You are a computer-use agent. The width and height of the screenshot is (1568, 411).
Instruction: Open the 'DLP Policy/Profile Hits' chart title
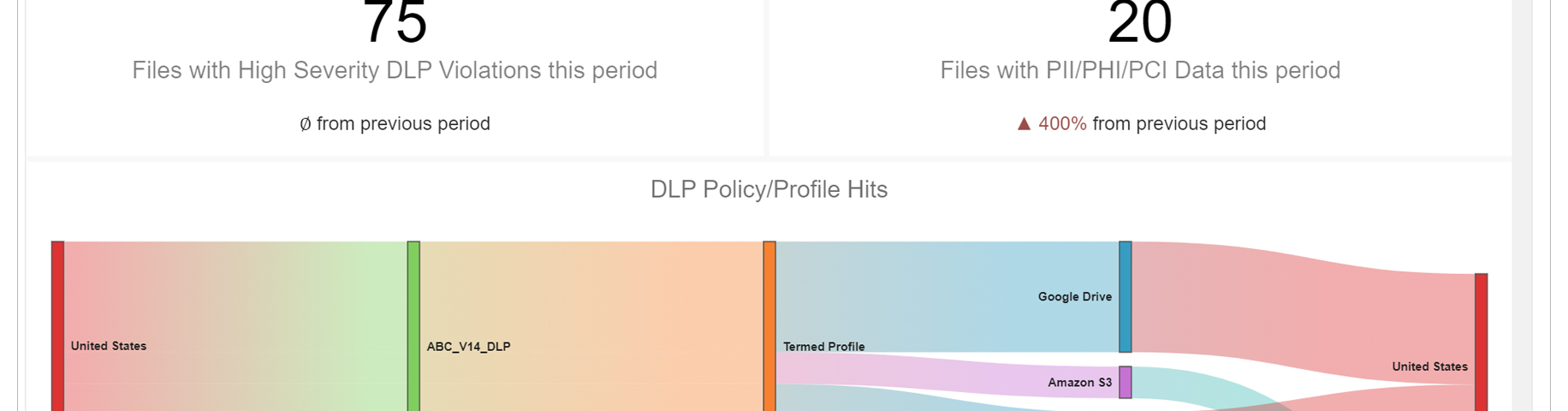coord(769,189)
